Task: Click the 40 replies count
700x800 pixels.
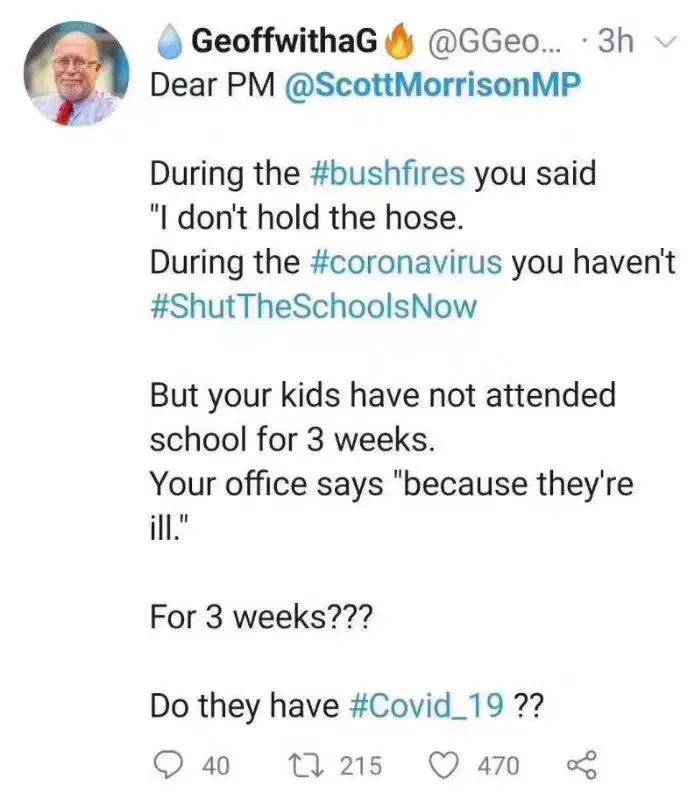Action: click(x=215, y=767)
